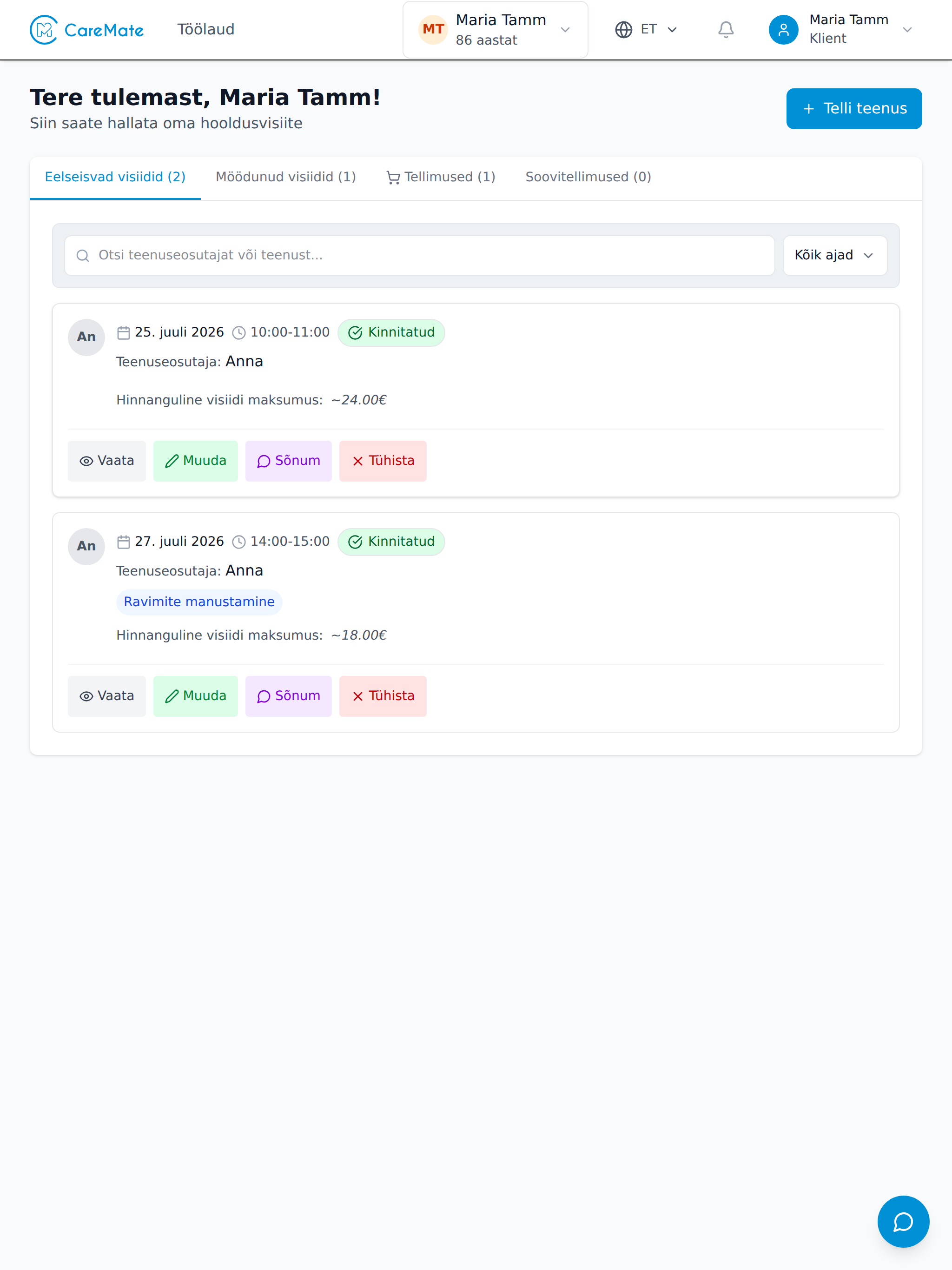Click Muuda on the 27. juuli visit
Screen dimensions: 952x1270
[x=195, y=696]
